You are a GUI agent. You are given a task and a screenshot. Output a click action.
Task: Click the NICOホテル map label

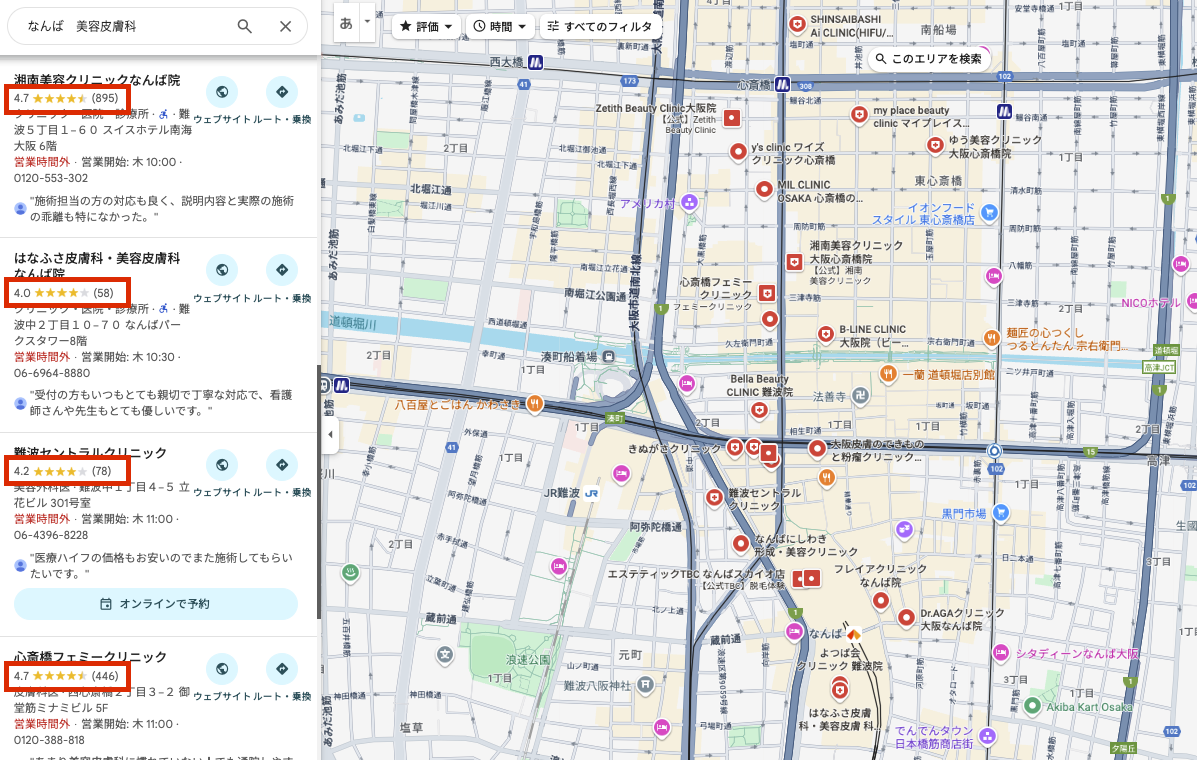[x=1150, y=303]
